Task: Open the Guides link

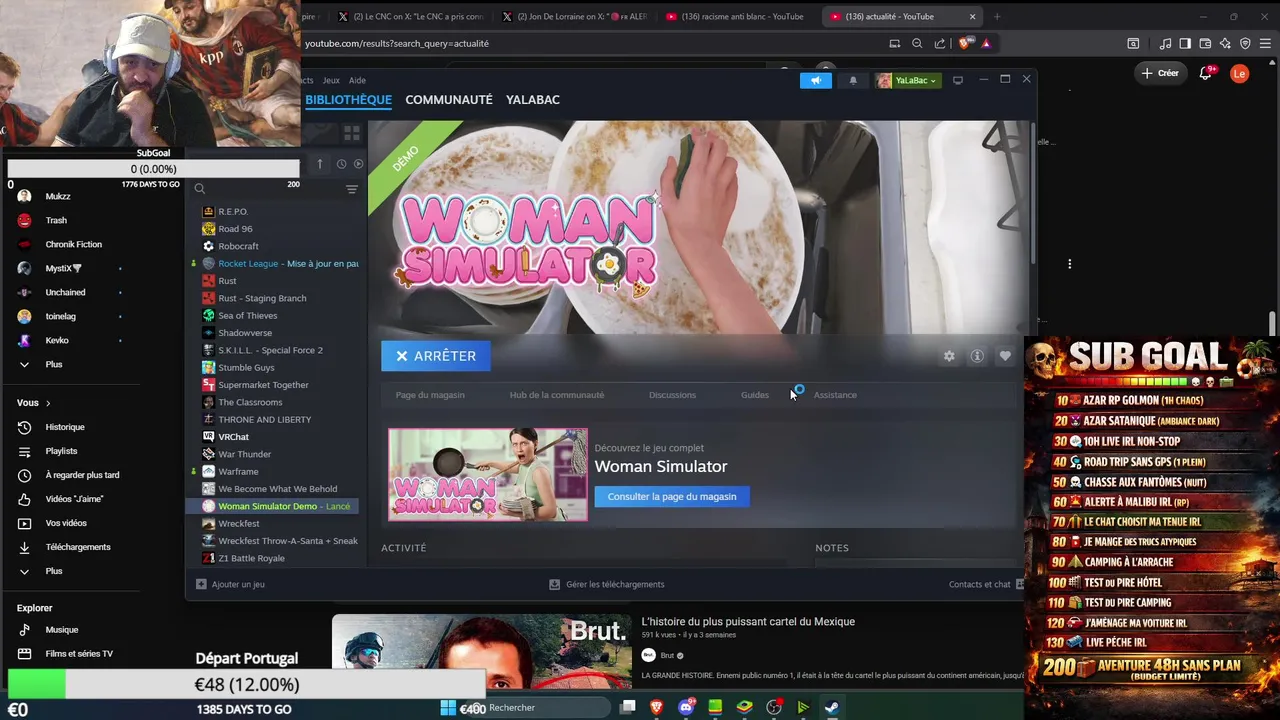Action: [x=755, y=395]
